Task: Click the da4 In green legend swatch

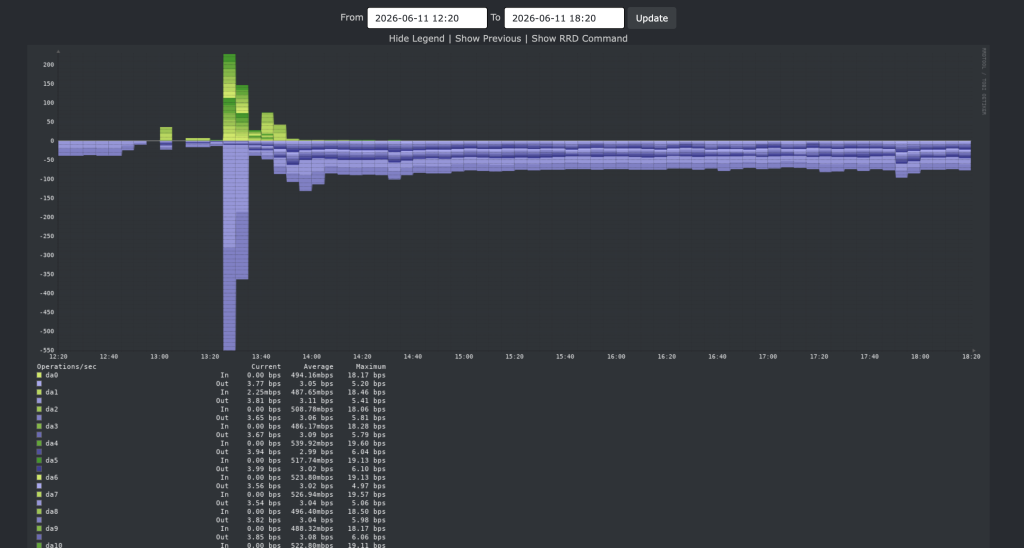Action: (39, 443)
